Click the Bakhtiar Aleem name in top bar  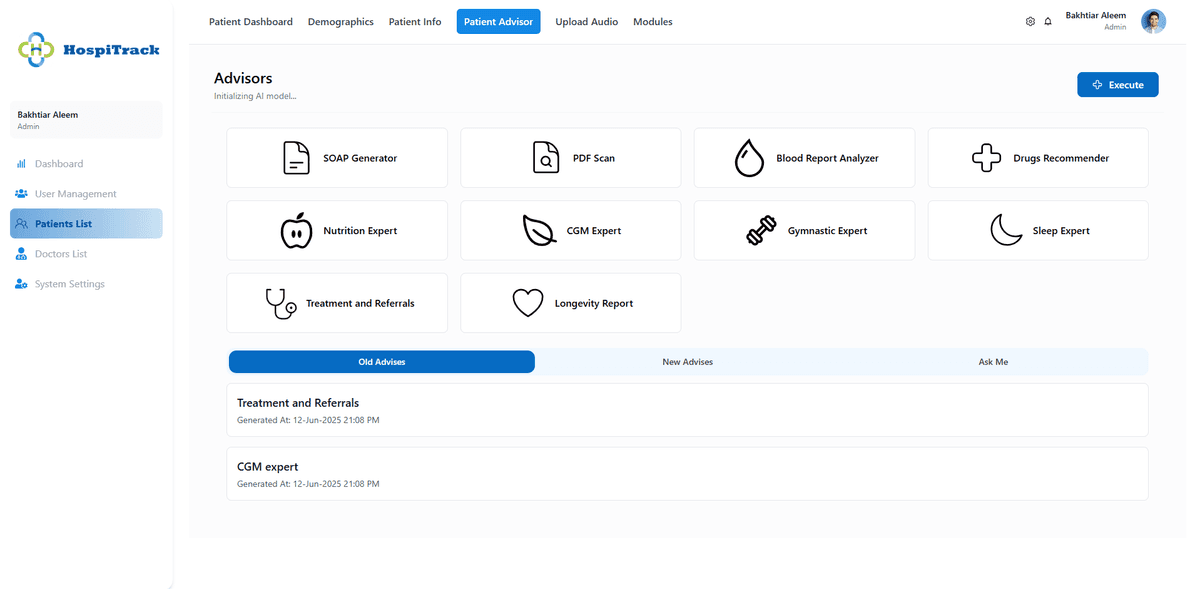point(1096,16)
